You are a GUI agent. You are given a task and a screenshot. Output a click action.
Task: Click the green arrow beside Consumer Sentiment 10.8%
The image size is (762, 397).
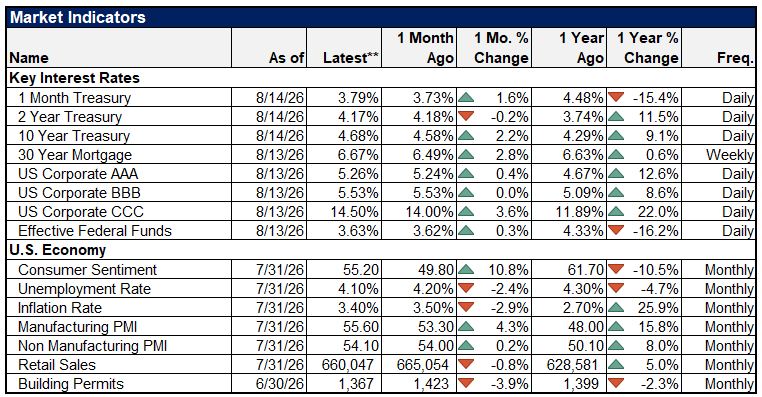466,269
